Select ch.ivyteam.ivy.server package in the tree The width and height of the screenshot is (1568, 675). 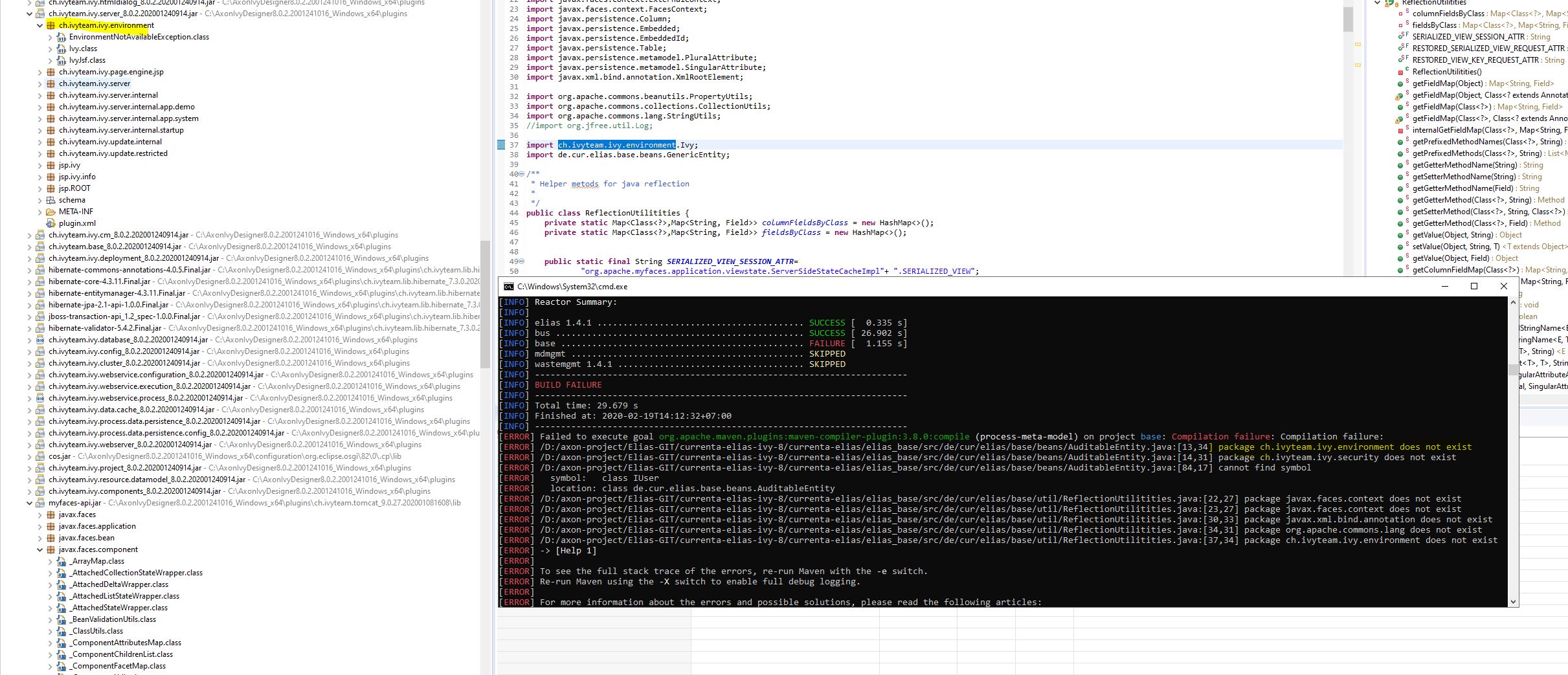(x=95, y=83)
